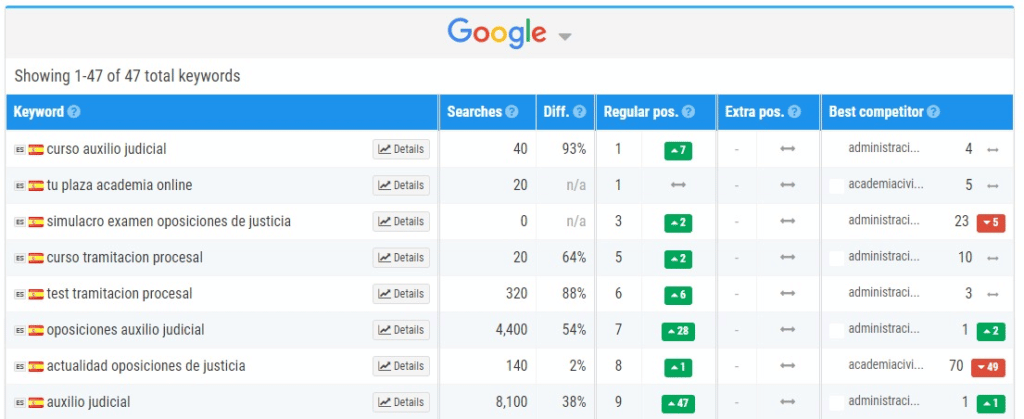Viewport: 1024px width, 419px height.
Task: Open the Google search engine dropdown arrow
Action: (x=565, y=37)
